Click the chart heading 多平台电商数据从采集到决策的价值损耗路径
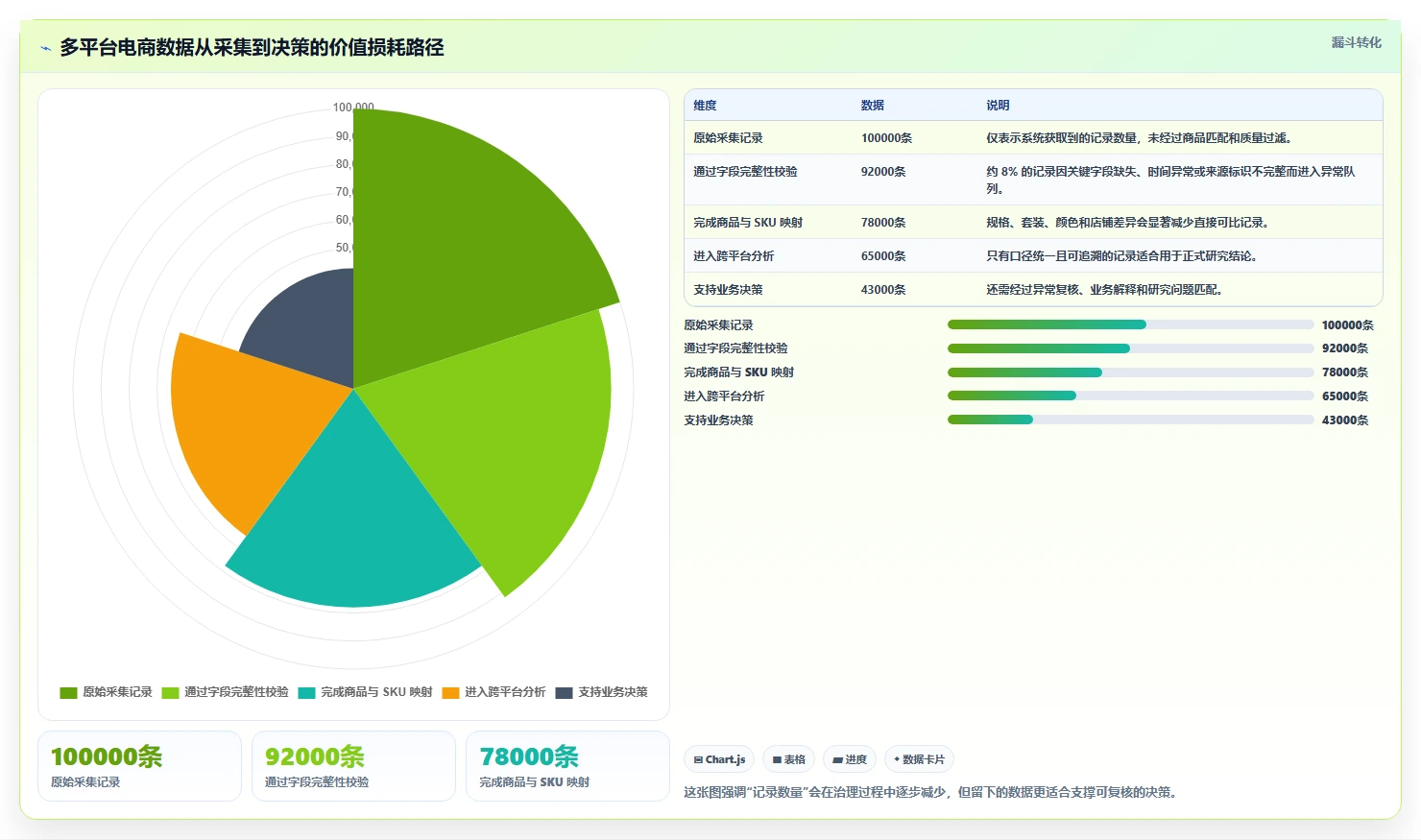This screenshot has height=840, width=1421. pos(252,48)
